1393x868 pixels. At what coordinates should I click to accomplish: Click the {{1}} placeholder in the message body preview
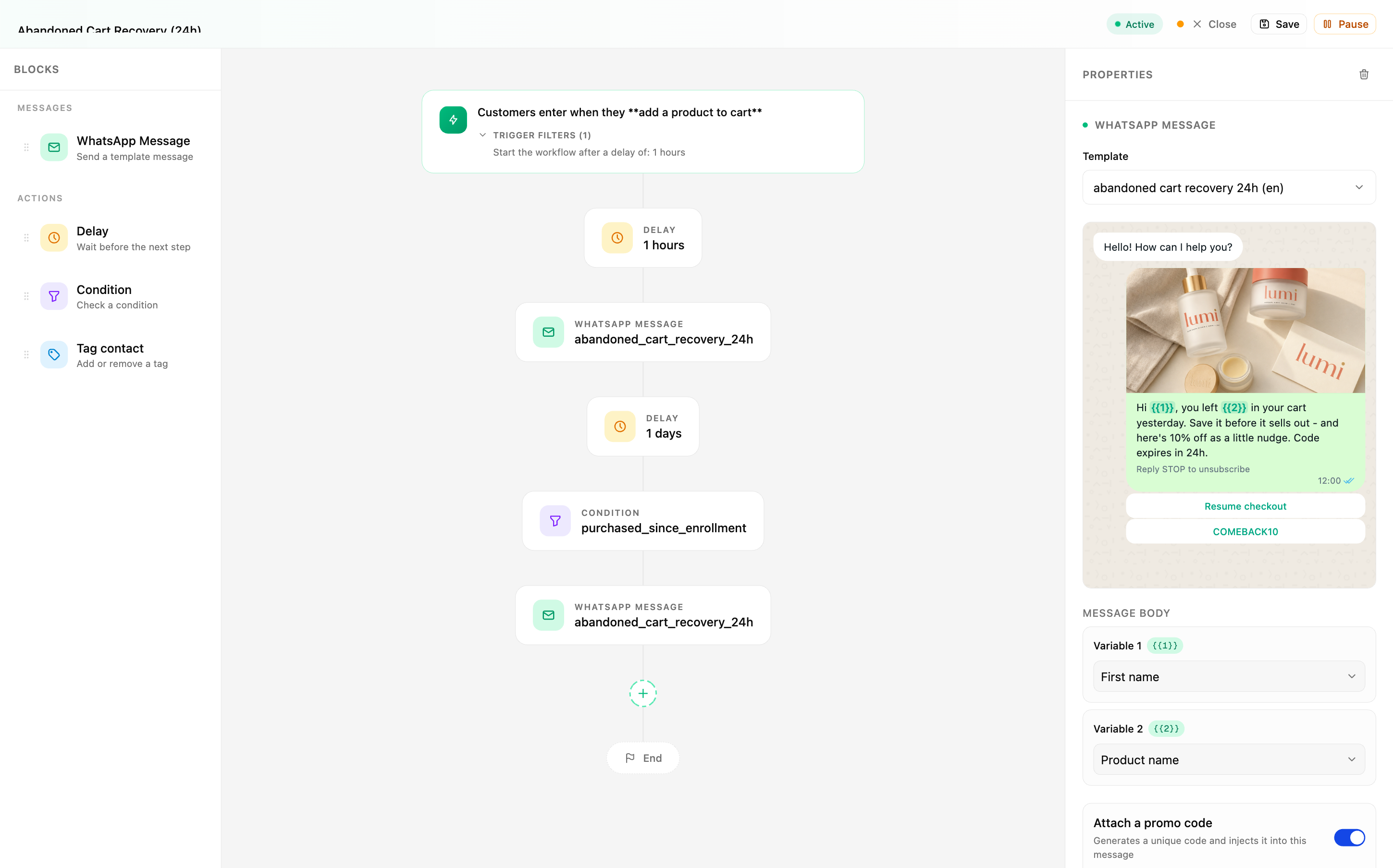(1162, 408)
